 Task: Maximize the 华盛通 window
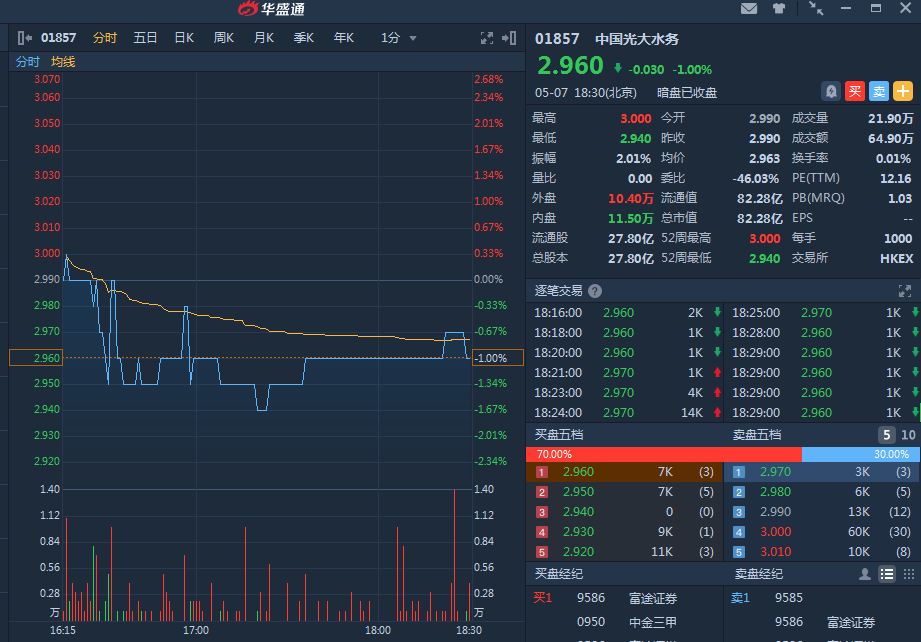point(876,8)
